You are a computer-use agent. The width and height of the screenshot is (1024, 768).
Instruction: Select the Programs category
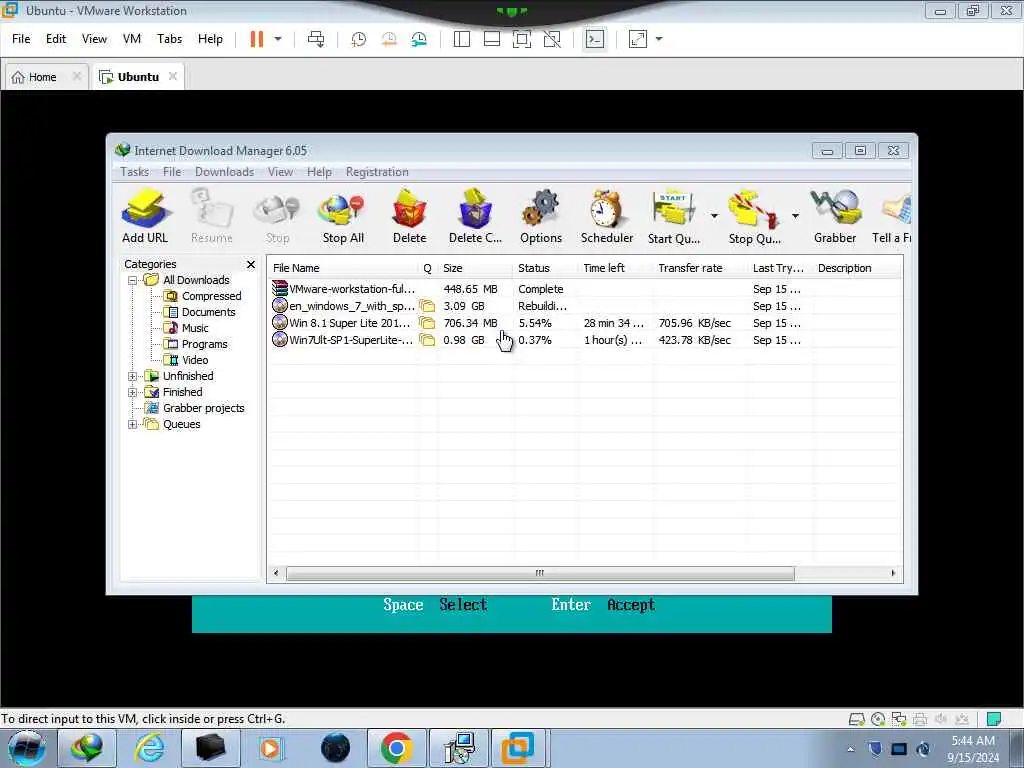(x=204, y=344)
